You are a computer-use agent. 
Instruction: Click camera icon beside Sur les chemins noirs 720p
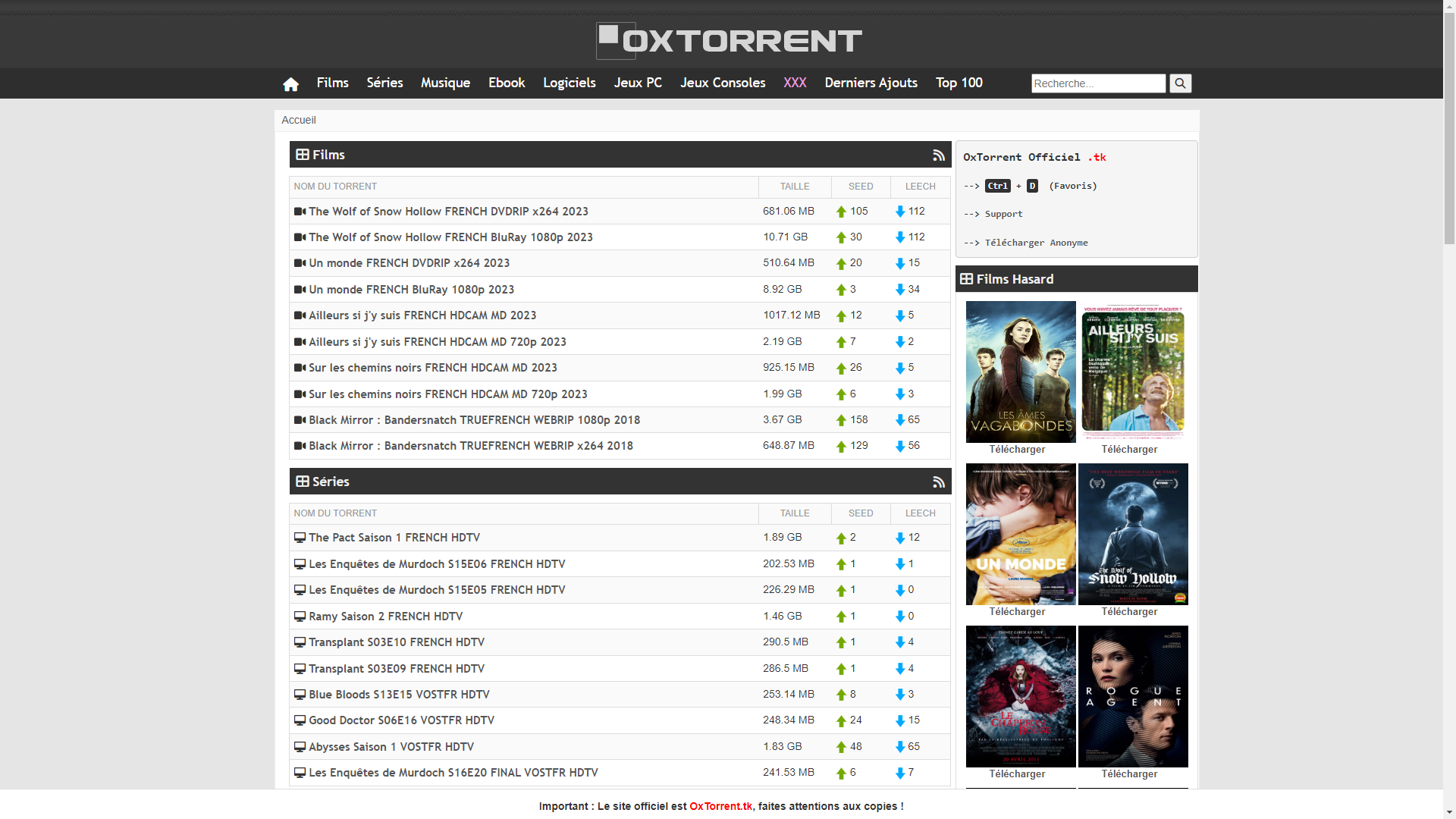point(300,394)
